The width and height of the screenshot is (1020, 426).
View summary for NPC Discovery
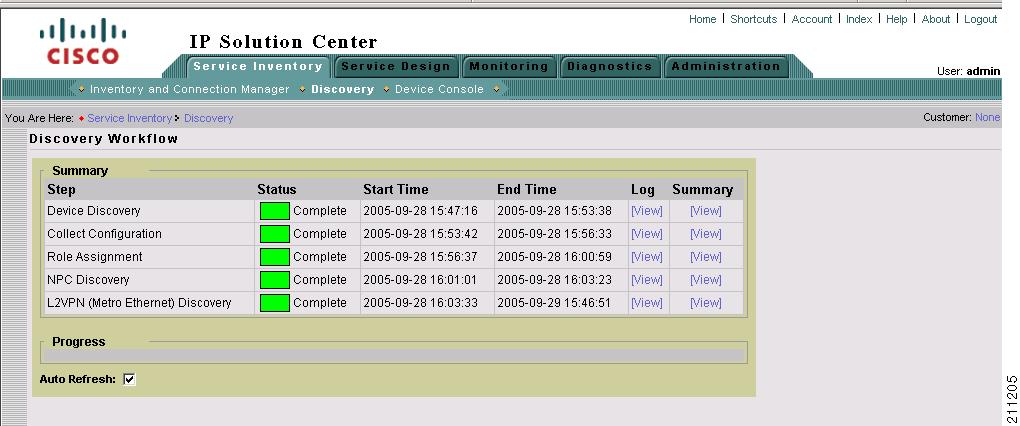[706, 280]
